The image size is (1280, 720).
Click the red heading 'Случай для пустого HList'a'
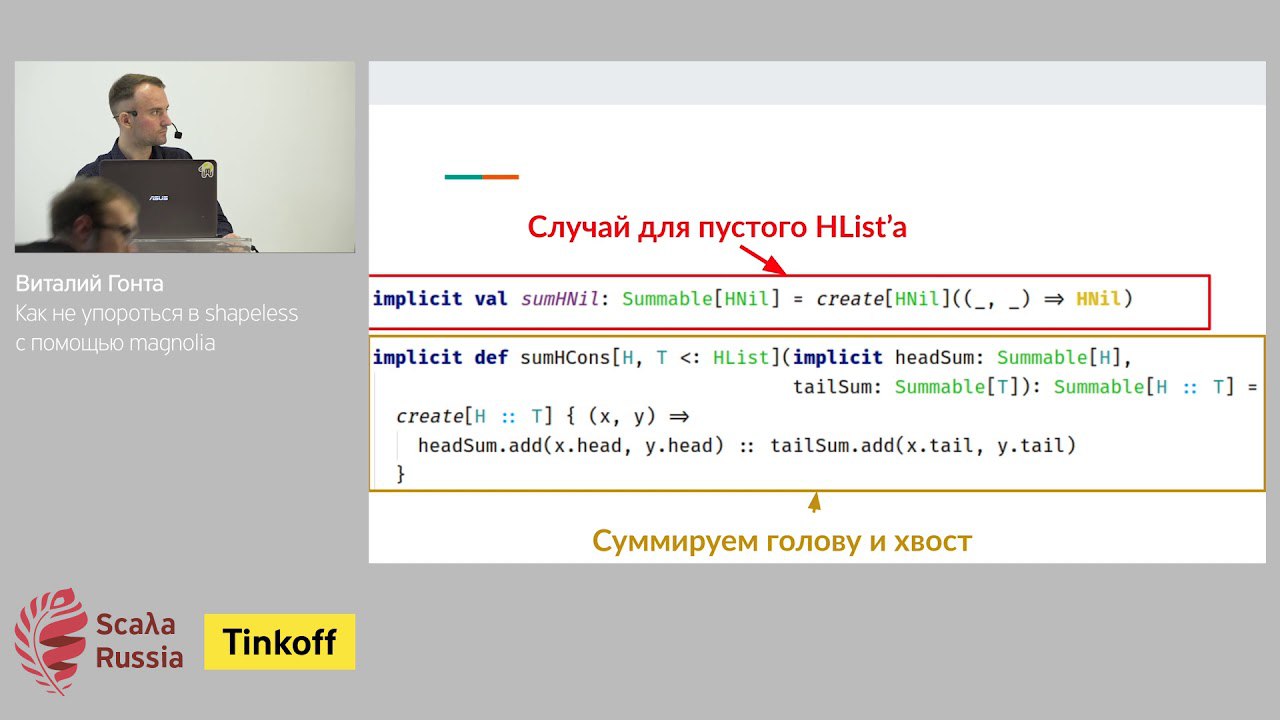(717, 227)
